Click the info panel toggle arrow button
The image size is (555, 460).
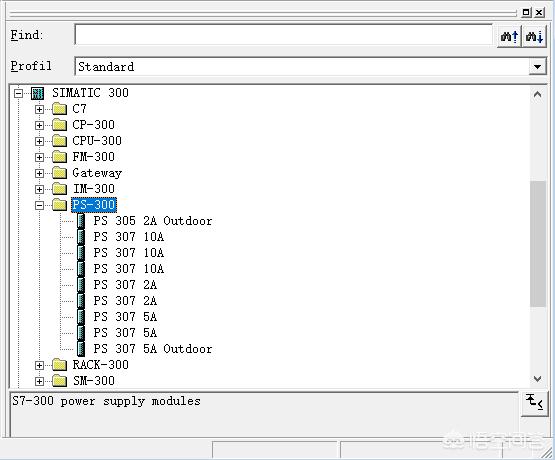pos(534,403)
